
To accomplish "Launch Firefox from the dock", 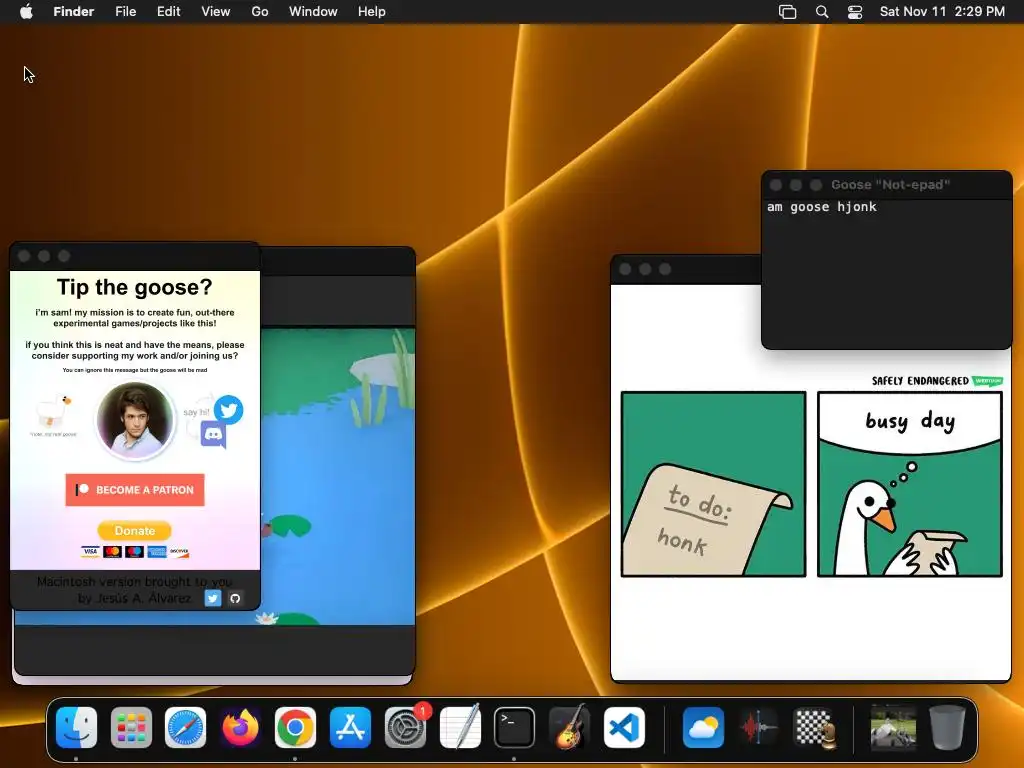I will click(x=240, y=727).
